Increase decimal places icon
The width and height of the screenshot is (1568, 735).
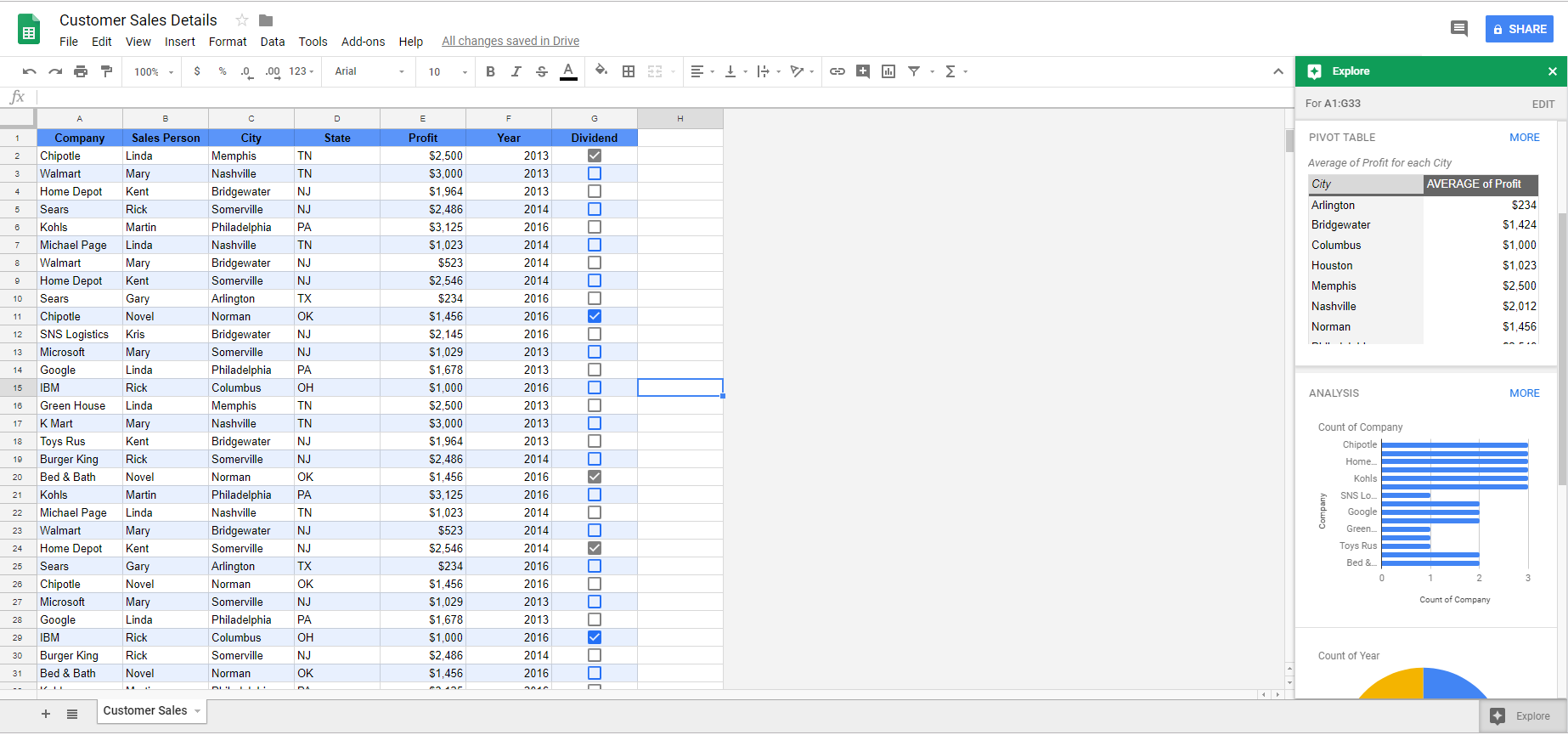pyautogui.click(x=273, y=71)
